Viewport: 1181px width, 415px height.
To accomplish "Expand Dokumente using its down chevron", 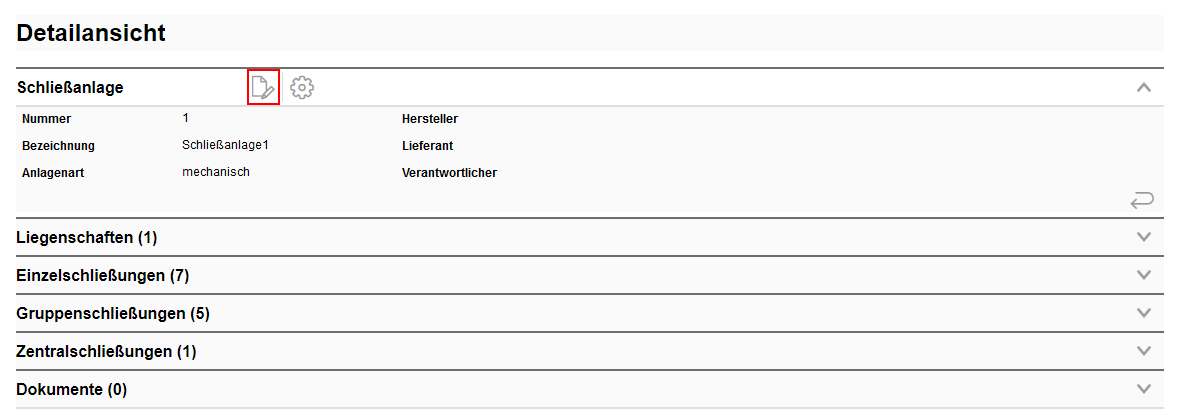I will pos(1145,389).
